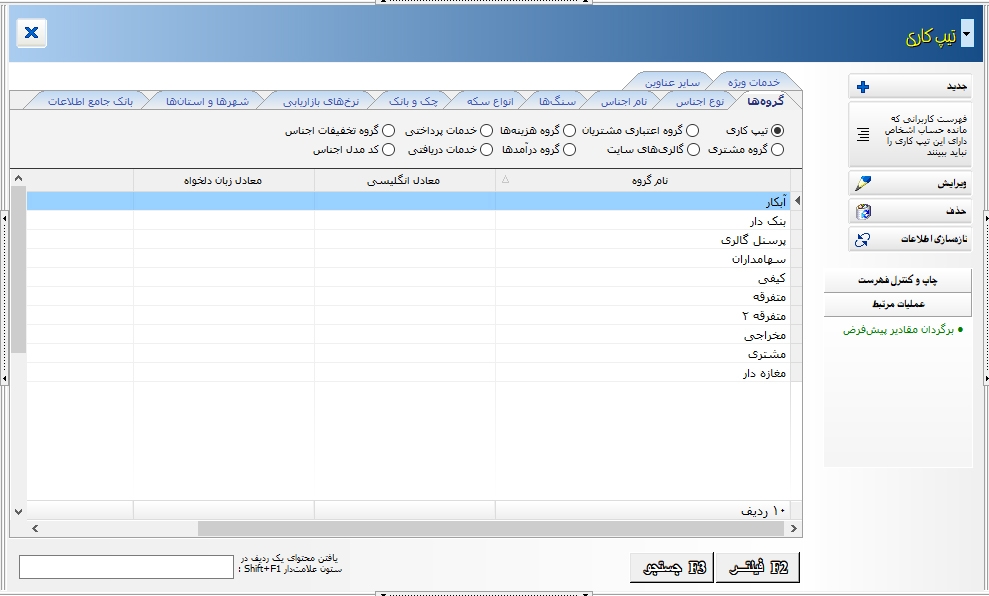
Task: Expand the چاپ و کنترل فهرست section
Action: tap(897, 282)
